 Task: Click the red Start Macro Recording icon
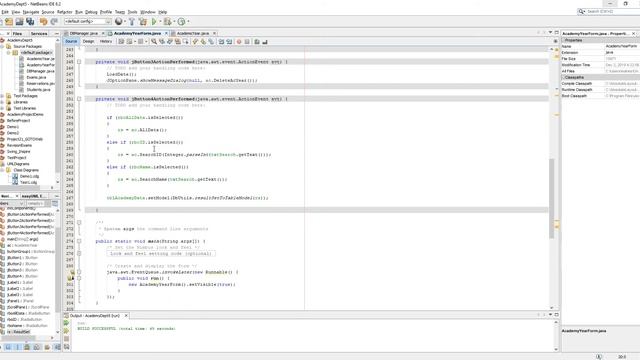(x=239, y=42)
